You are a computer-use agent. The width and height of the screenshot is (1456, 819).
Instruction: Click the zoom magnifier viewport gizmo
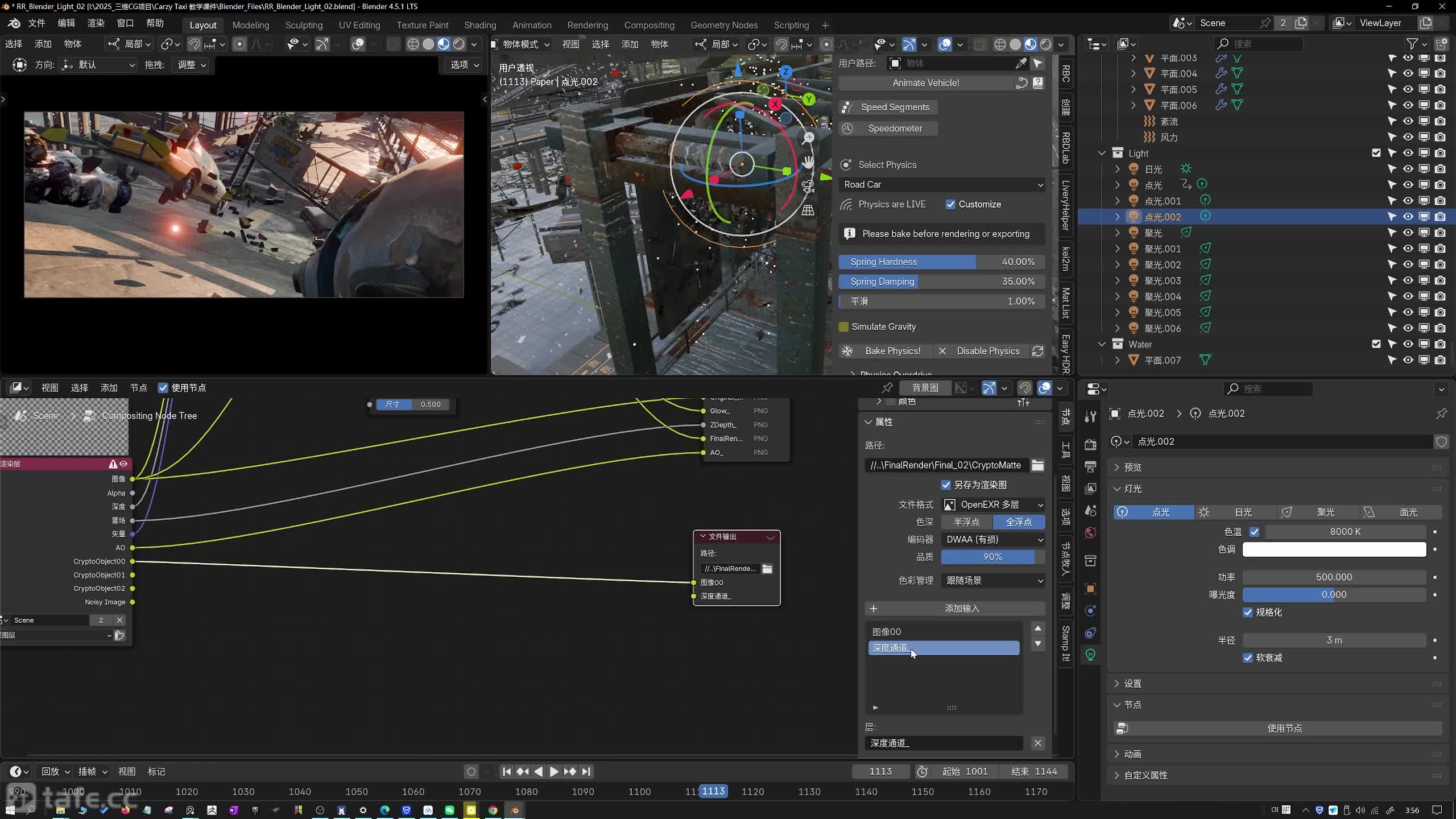(x=808, y=138)
